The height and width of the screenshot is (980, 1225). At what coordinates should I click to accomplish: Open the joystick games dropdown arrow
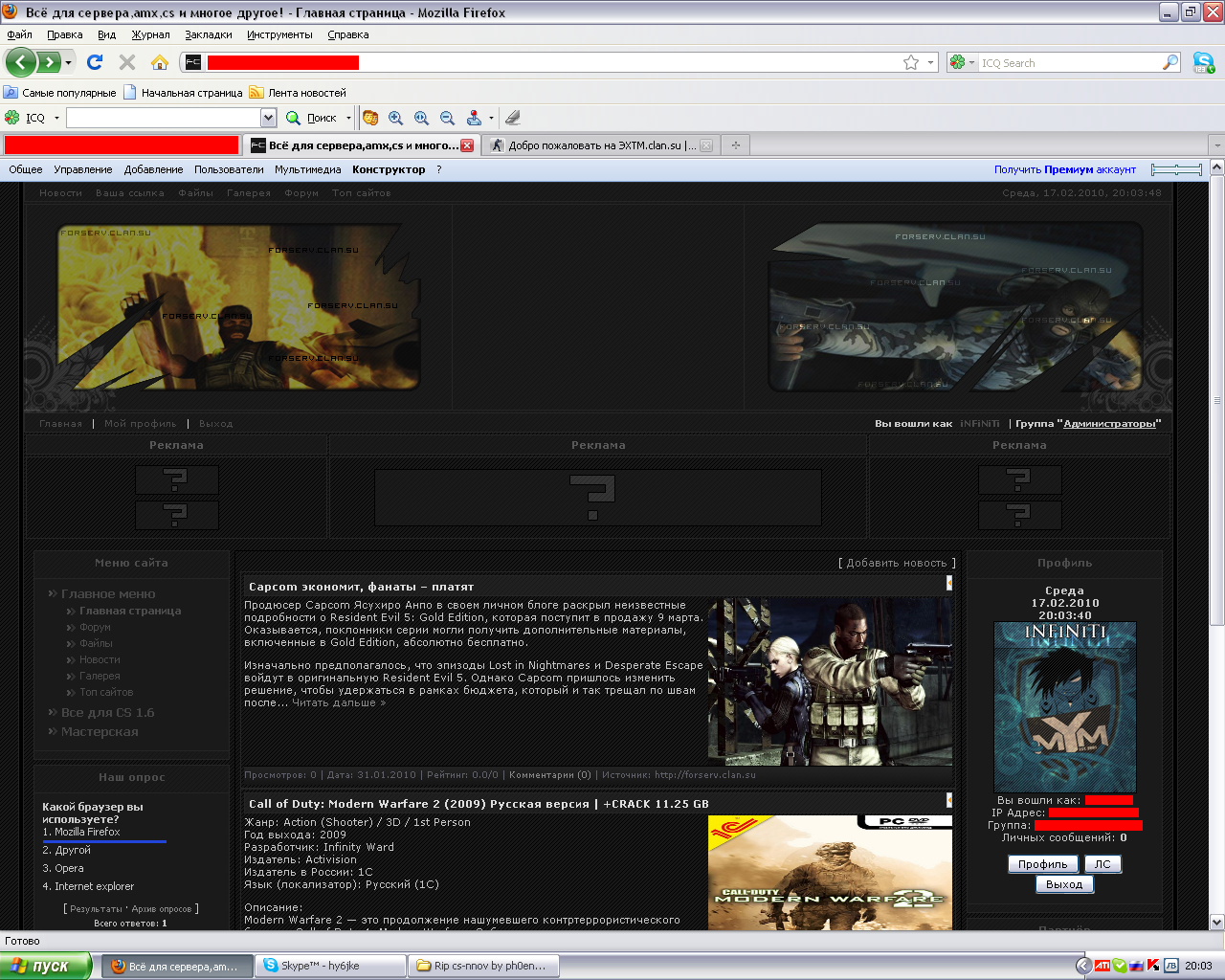491,118
